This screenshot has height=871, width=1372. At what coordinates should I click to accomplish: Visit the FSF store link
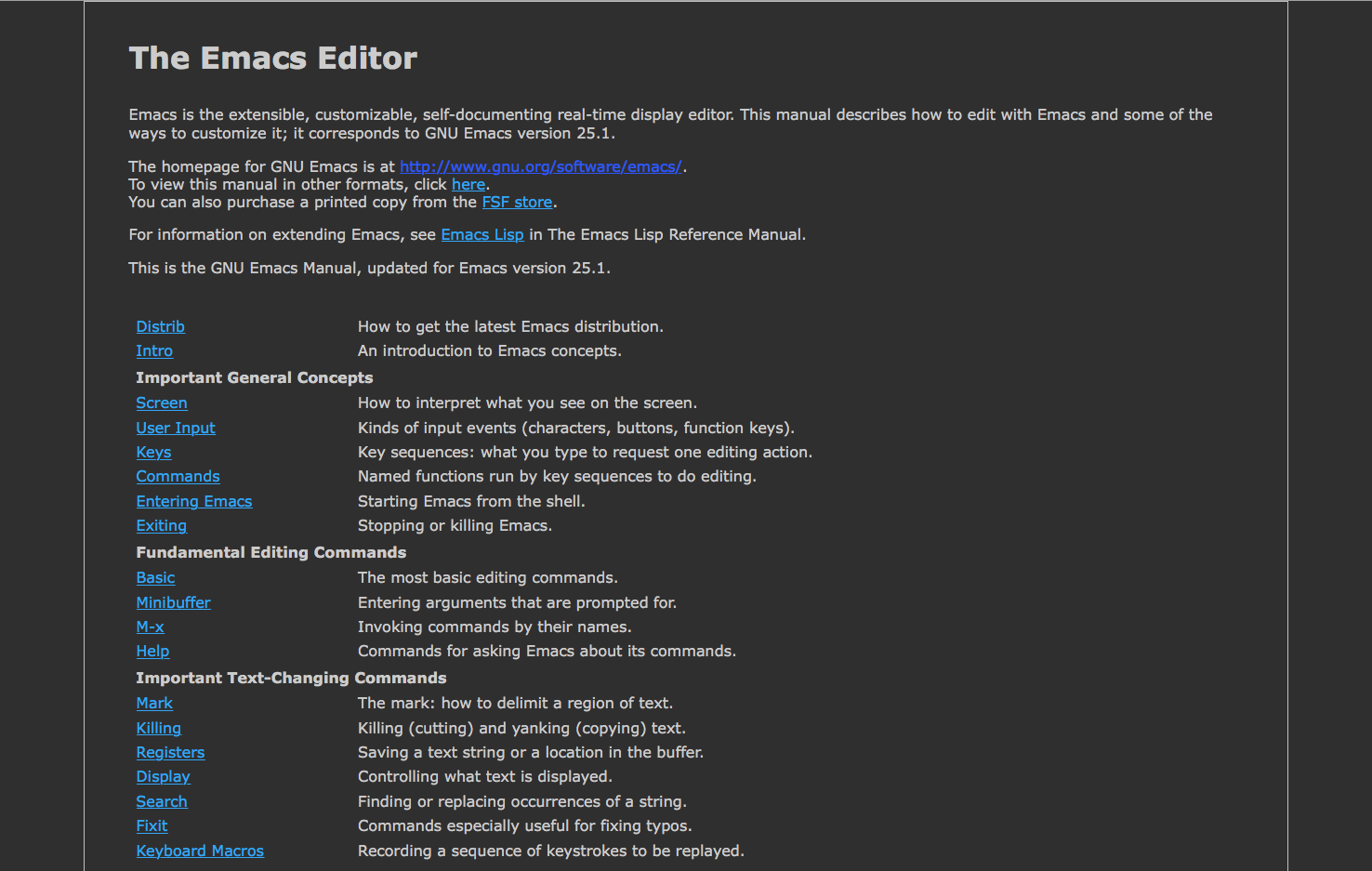(x=517, y=202)
